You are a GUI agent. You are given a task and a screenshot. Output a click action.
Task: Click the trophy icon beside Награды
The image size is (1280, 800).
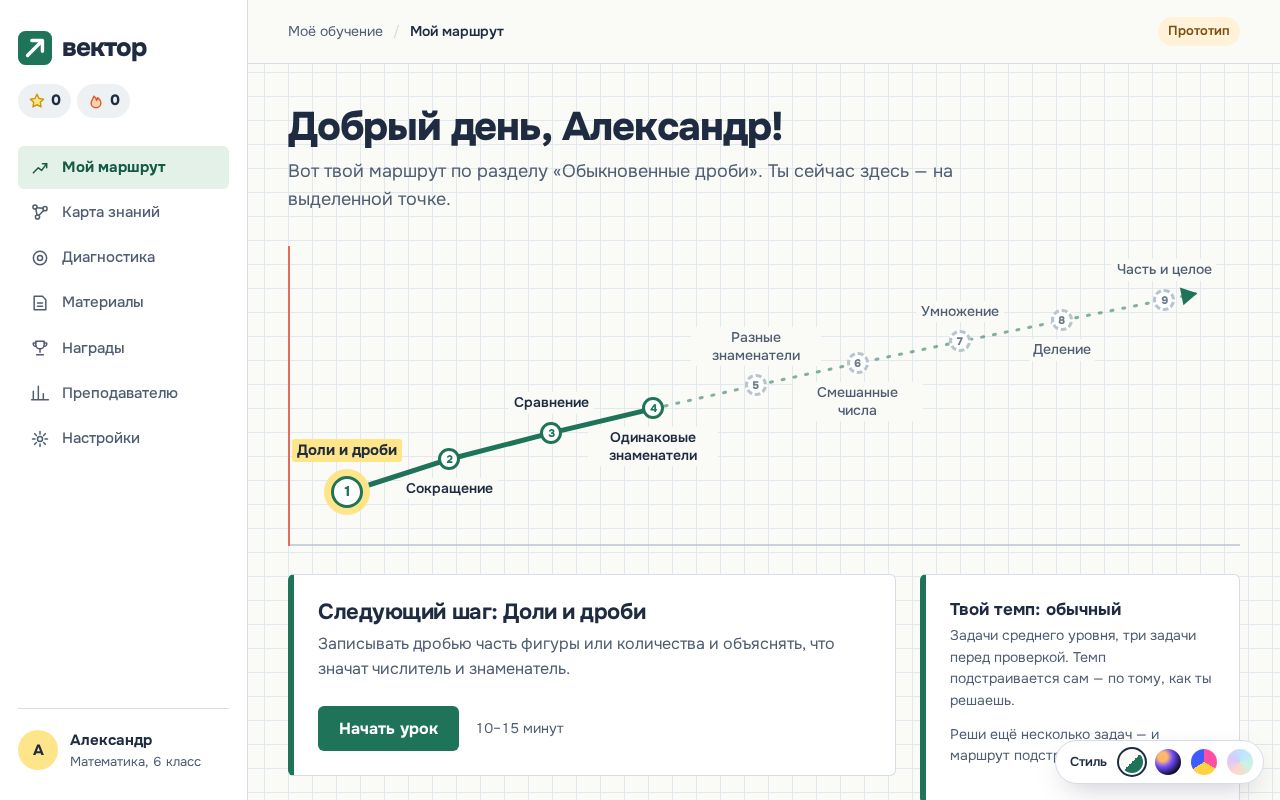[x=40, y=348]
